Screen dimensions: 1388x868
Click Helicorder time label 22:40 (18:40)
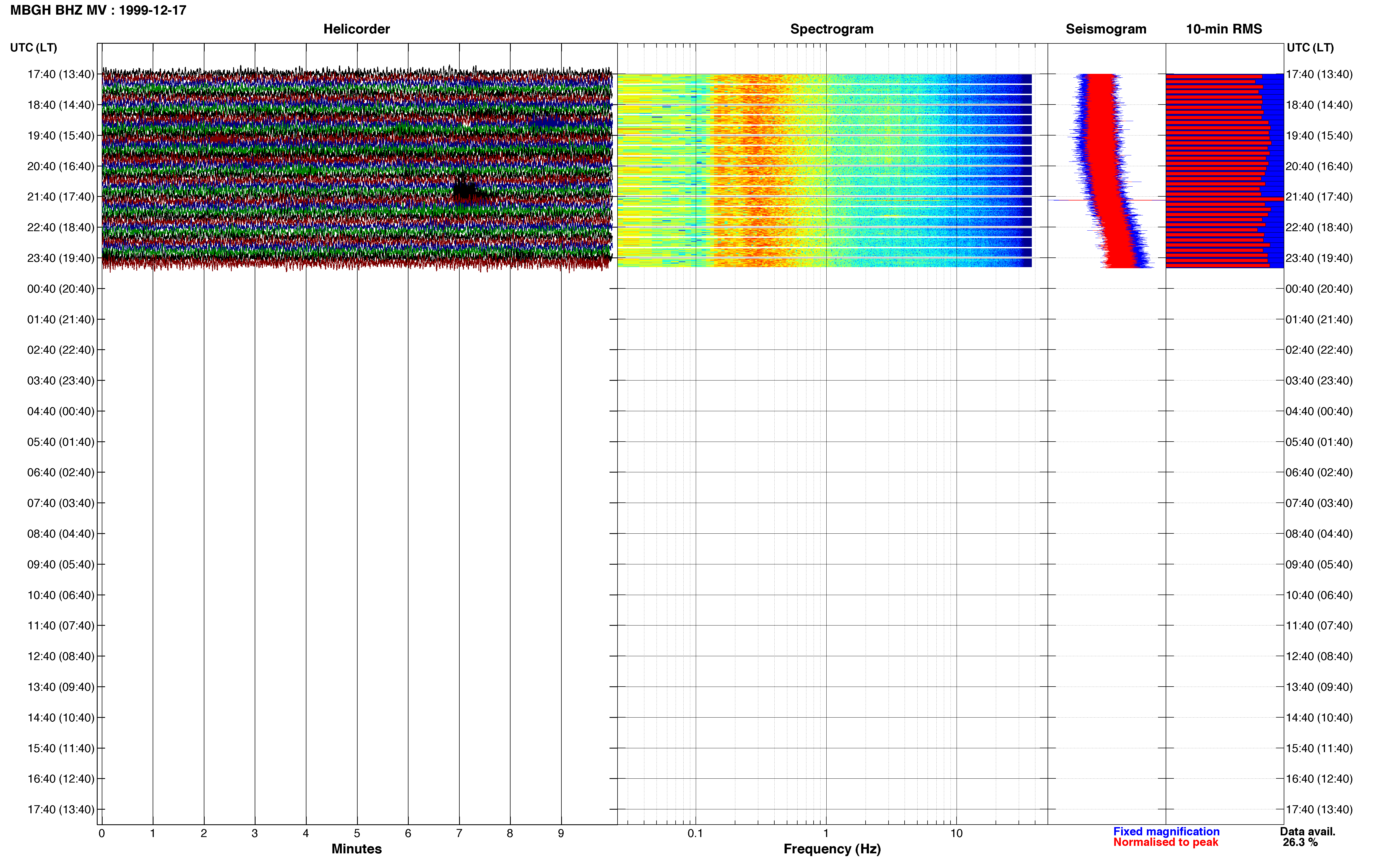[61, 227]
